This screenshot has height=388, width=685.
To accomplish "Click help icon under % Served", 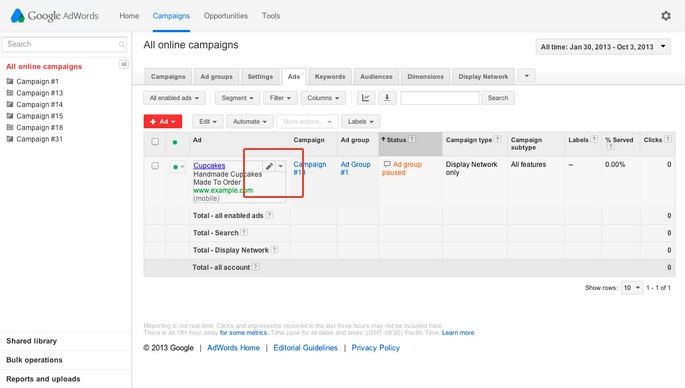I will pos(611,147).
